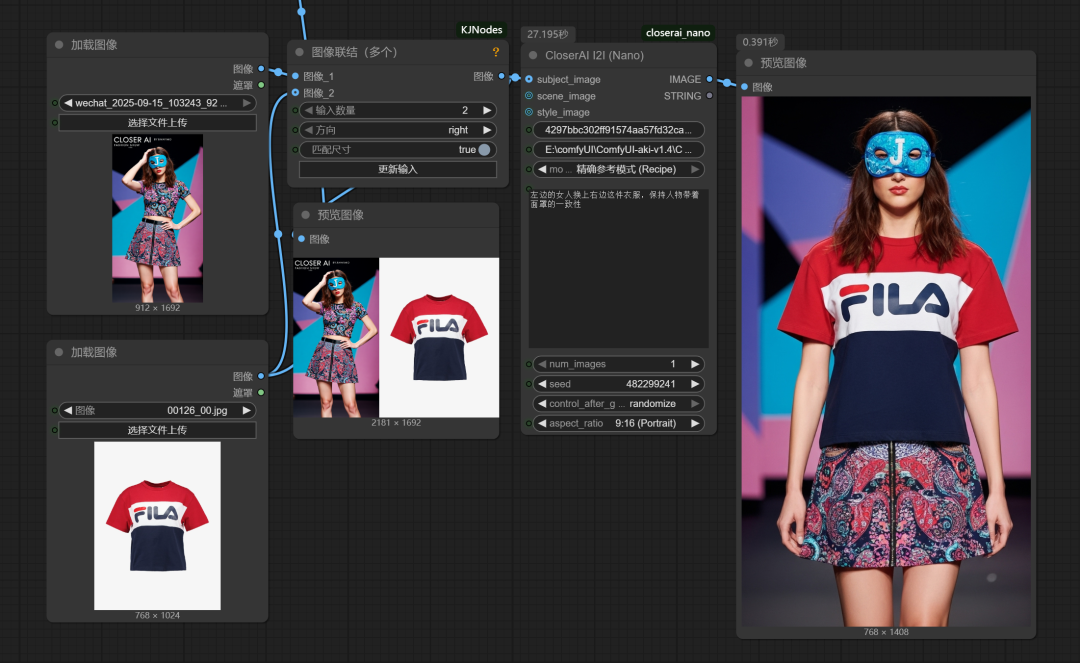Screen dimensions: 1080x663
Task: Click the 更新输入 button
Action: pyautogui.click(x=398, y=169)
